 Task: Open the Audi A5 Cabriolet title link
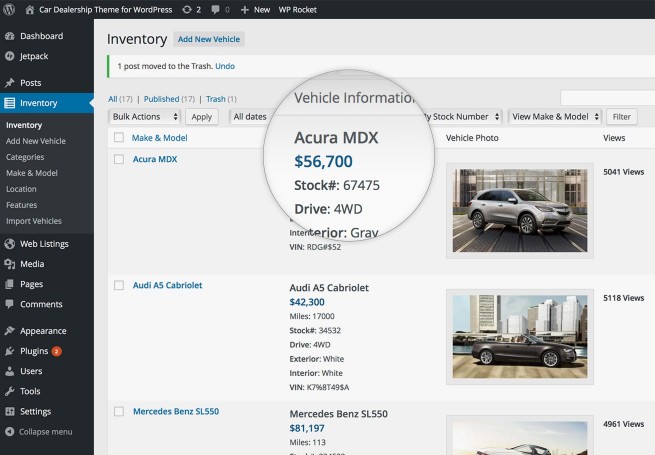(168, 285)
